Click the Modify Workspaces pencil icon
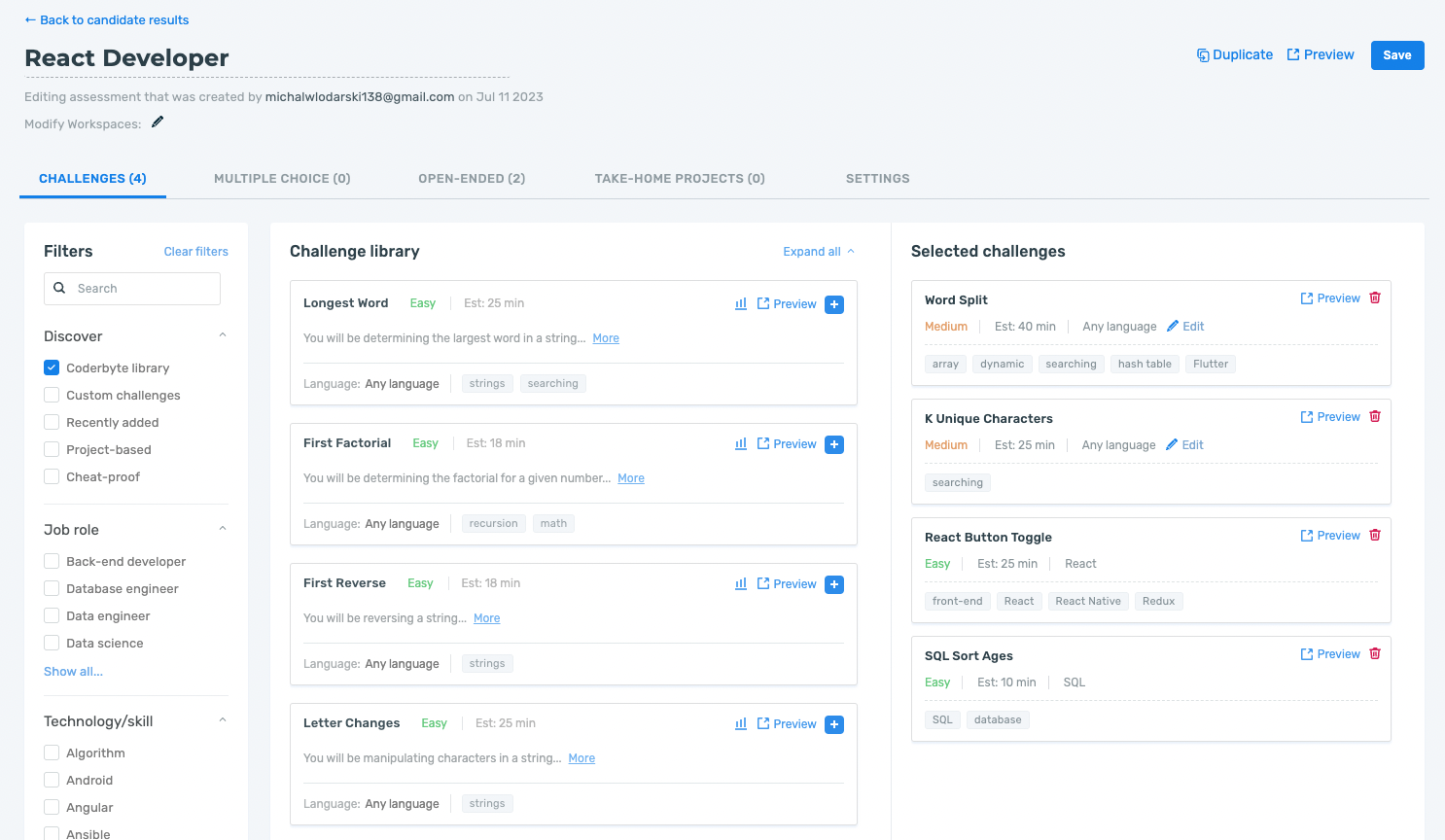This screenshot has width=1445, height=840. click(x=158, y=122)
